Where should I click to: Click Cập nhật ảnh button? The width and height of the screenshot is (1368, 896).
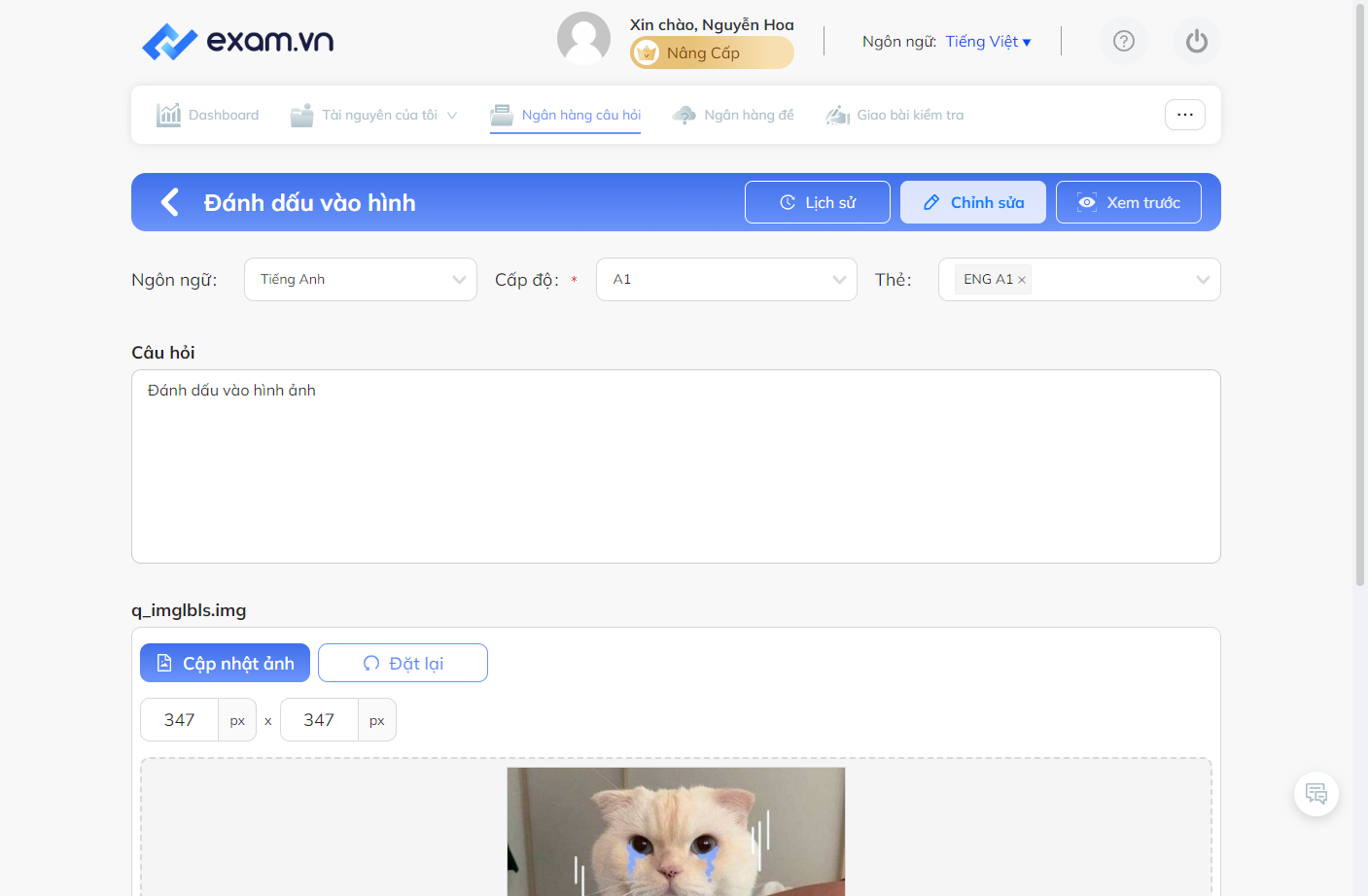pos(225,663)
